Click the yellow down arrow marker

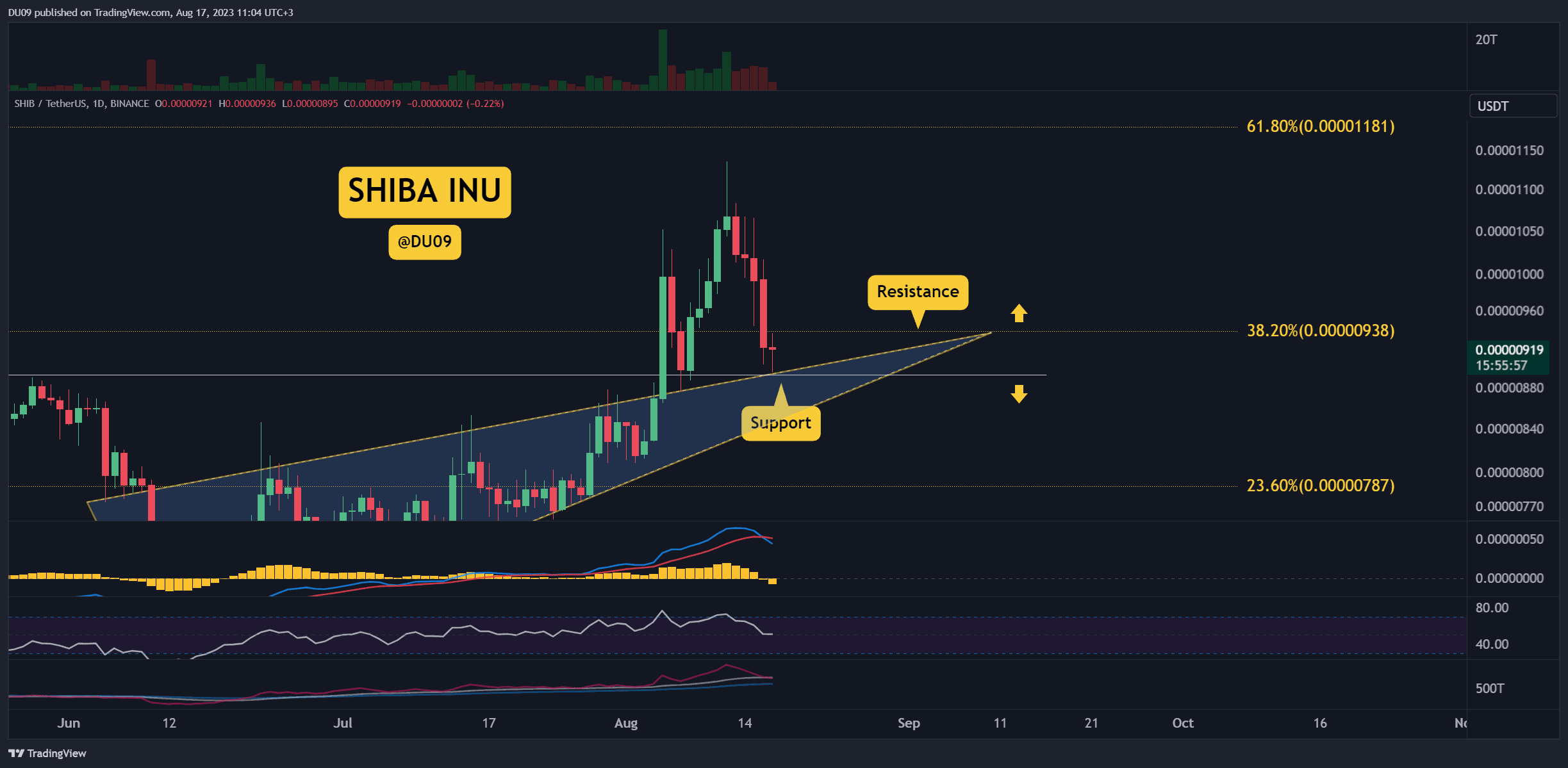pos(1019,393)
